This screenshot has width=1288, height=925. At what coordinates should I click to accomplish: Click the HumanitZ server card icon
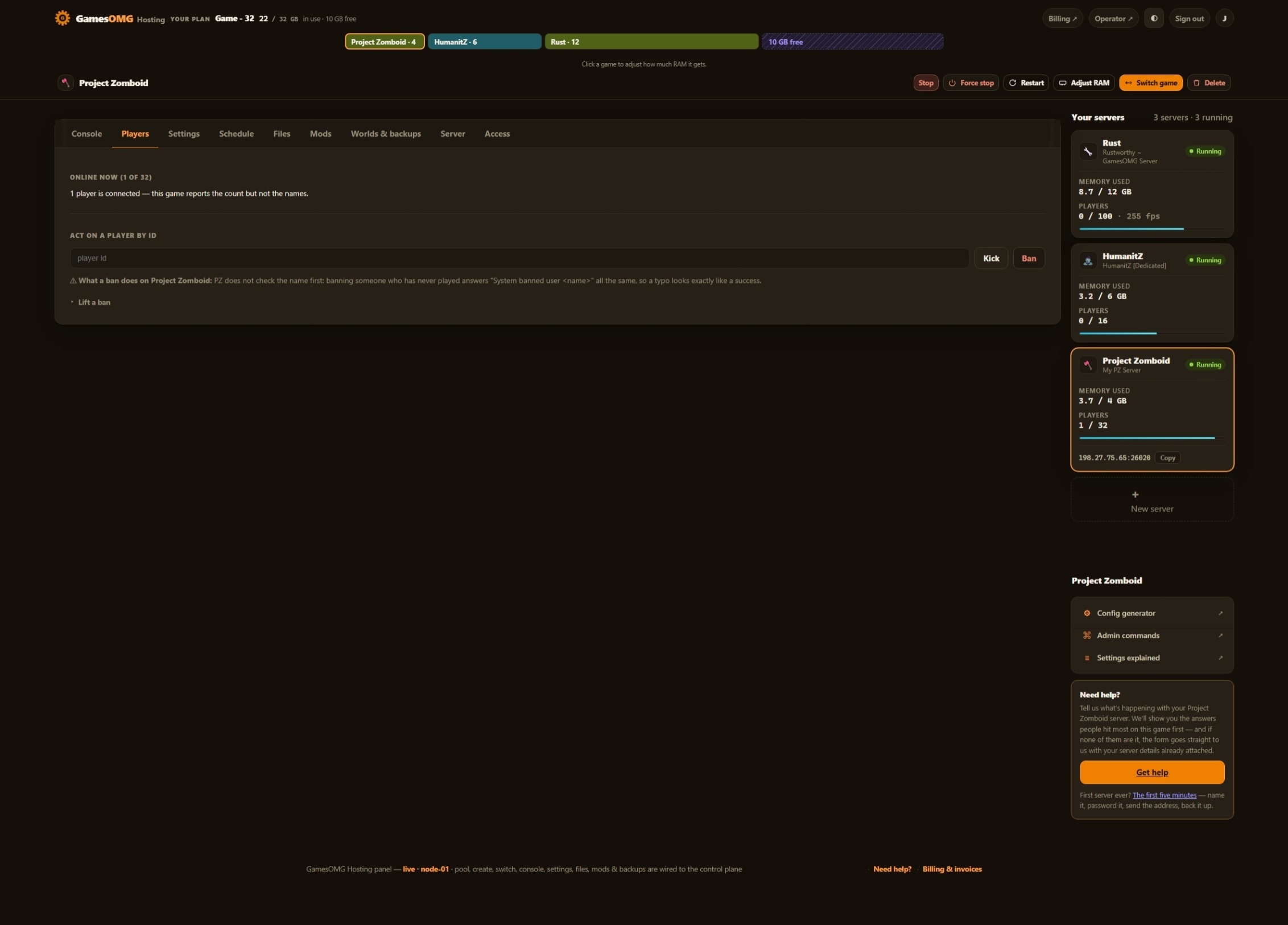click(x=1088, y=261)
